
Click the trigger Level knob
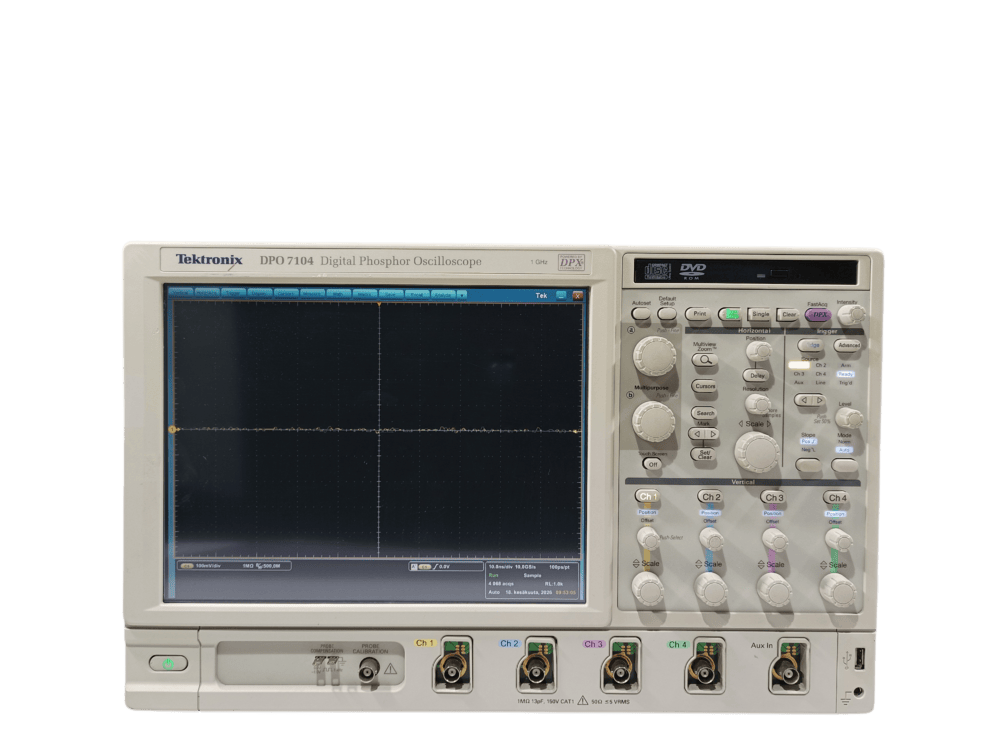pos(849,418)
